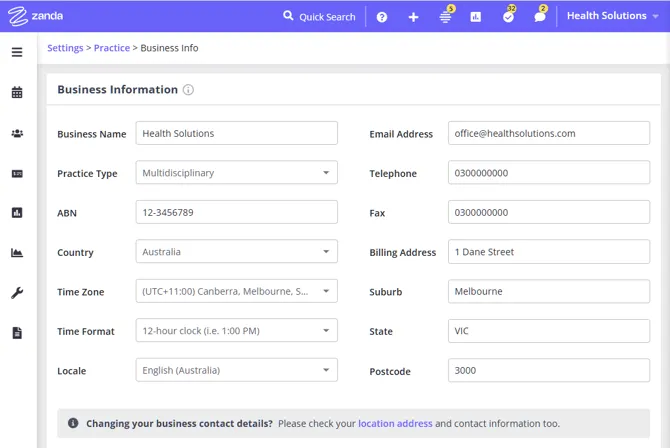Open the dashboard chart sidebar icon
Image resolution: width=670 pixels, height=448 pixels.
tap(17, 212)
